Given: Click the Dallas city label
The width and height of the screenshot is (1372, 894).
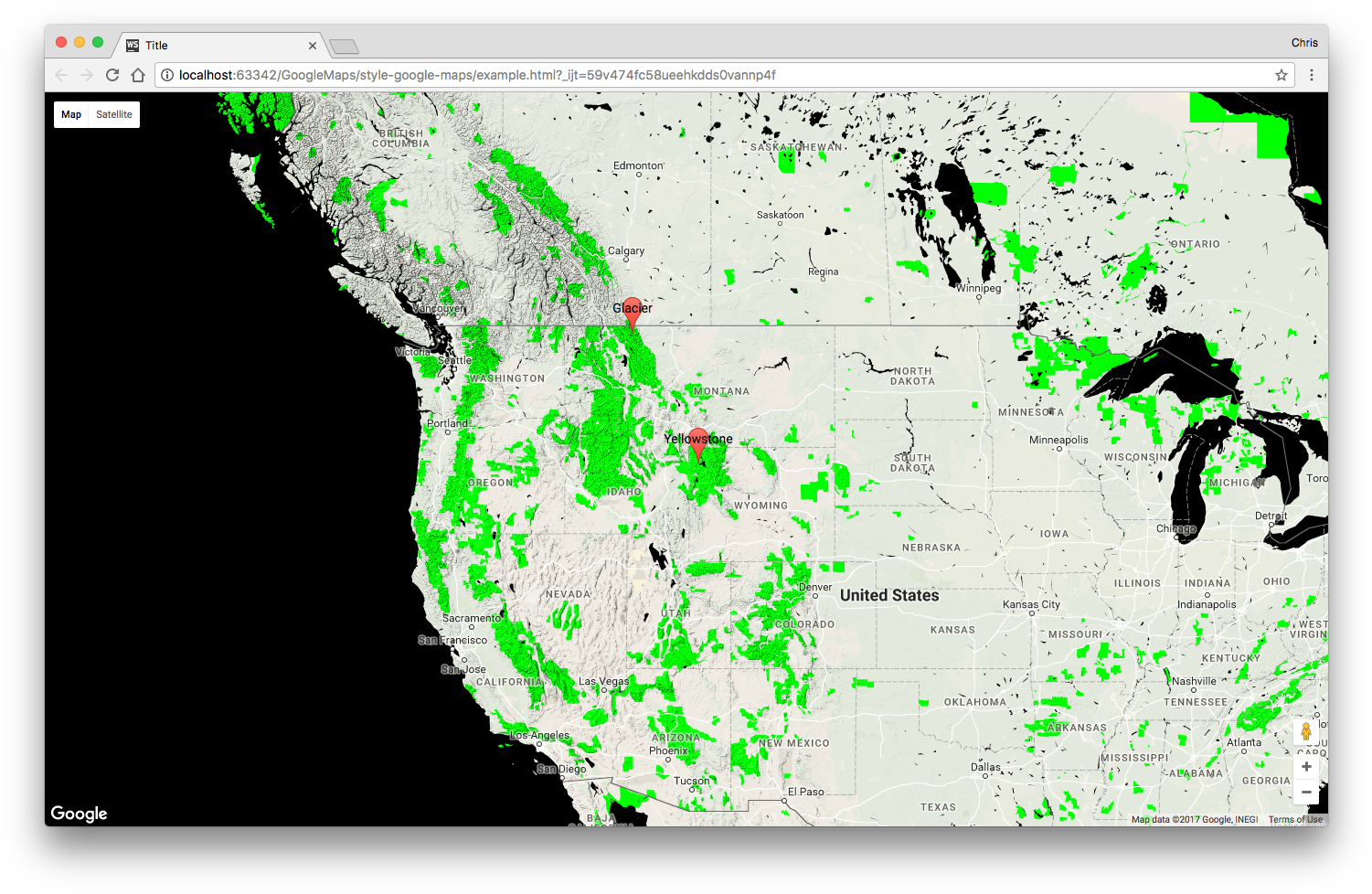Looking at the screenshot, I should pos(985,767).
